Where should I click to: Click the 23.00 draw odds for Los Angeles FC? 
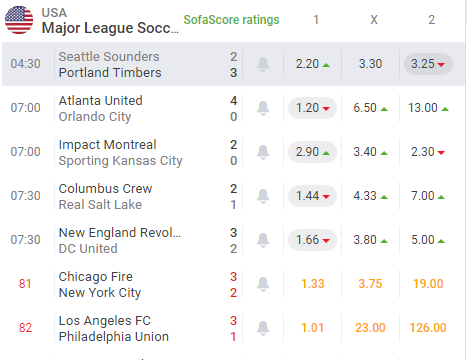370,328
